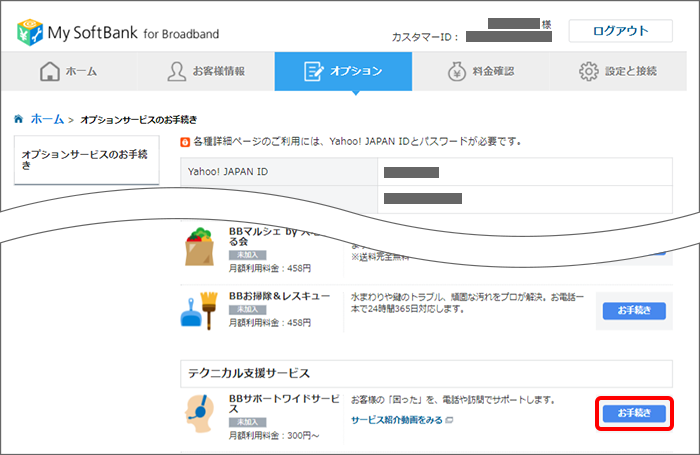Click the BBサポートワイドサービス title

(x=284, y=404)
